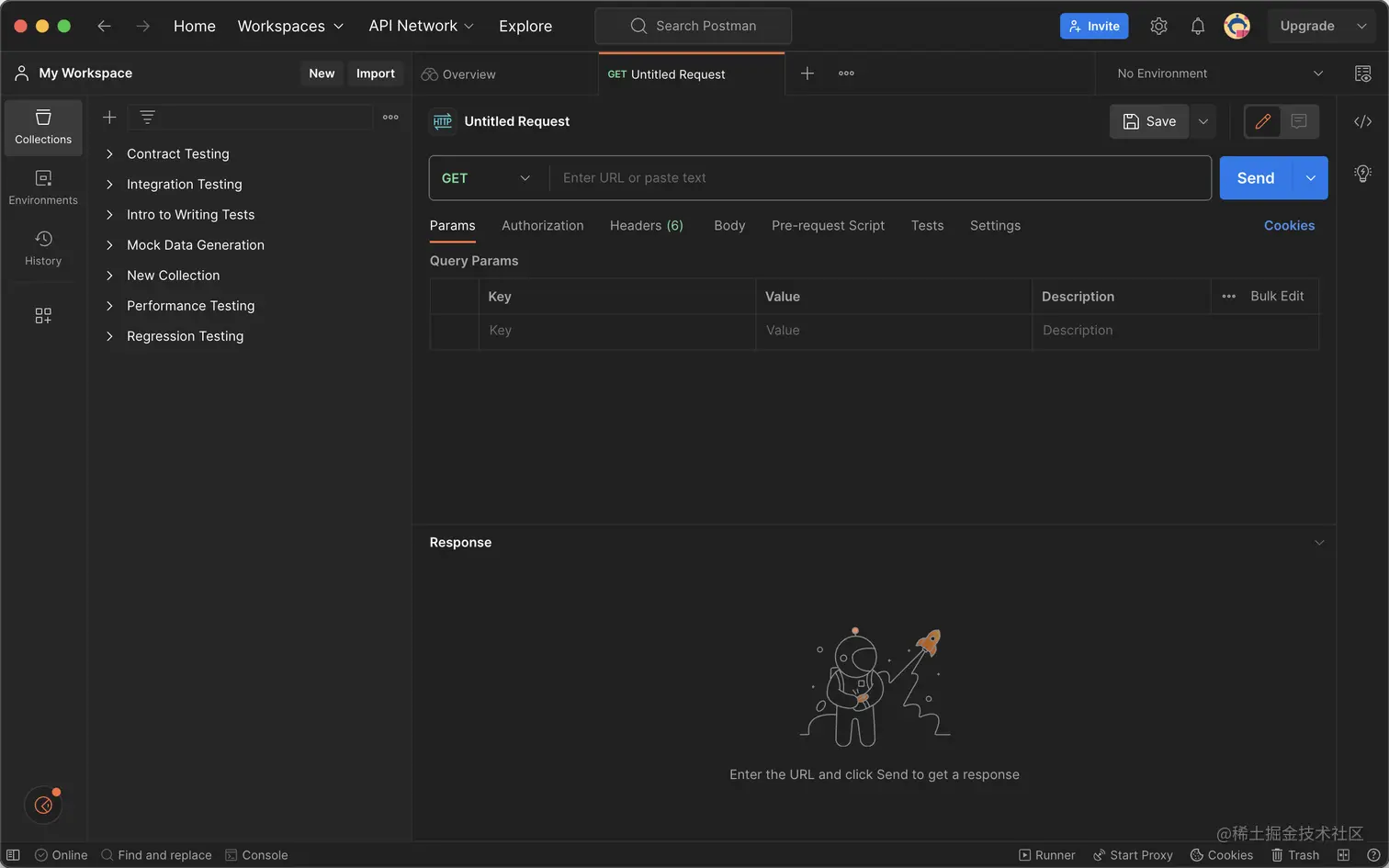
Task: Go forward with the right arrow
Action: tap(142, 26)
